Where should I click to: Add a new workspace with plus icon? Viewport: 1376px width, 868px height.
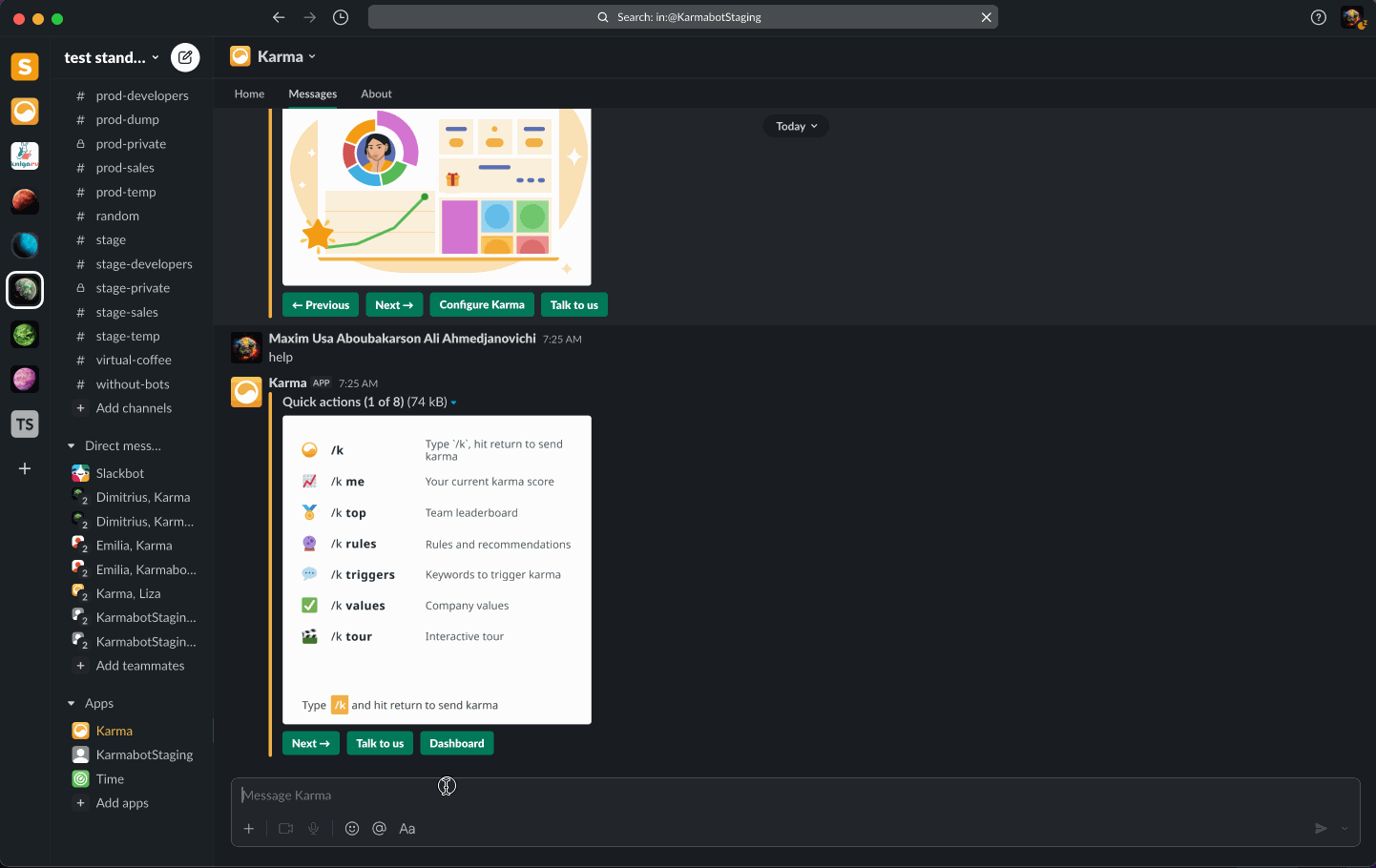[x=25, y=468]
